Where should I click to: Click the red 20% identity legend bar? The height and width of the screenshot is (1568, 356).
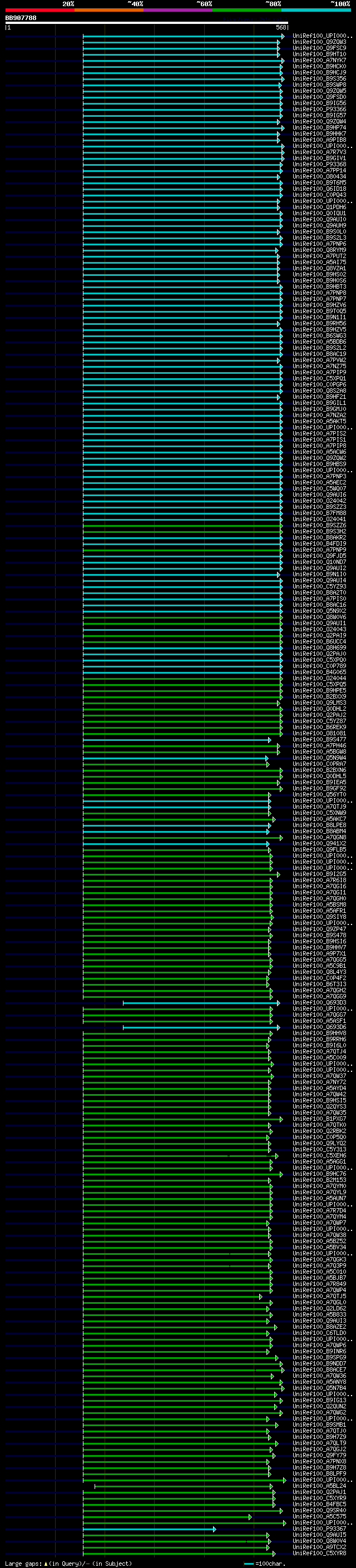(x=40, y=10)
